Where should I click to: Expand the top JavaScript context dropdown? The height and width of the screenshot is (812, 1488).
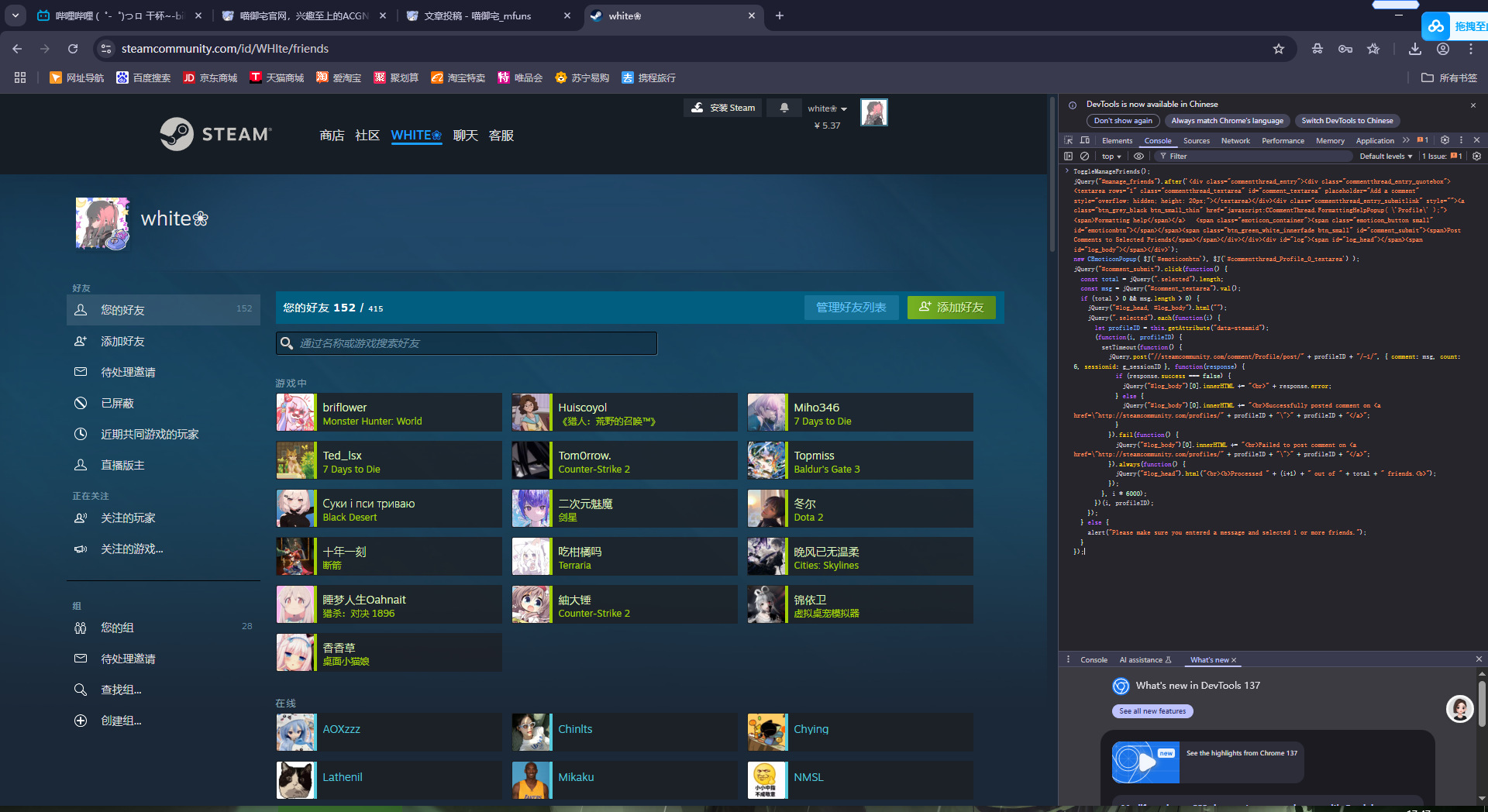1111,157
